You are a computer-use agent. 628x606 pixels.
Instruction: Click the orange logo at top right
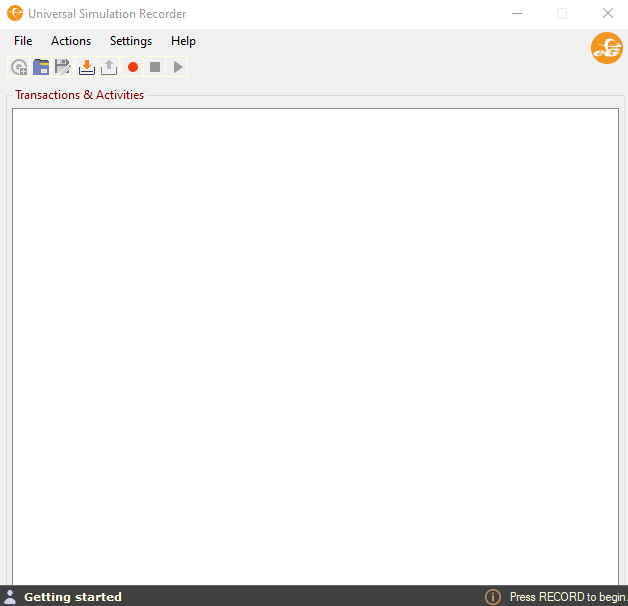tap(606, 48)
